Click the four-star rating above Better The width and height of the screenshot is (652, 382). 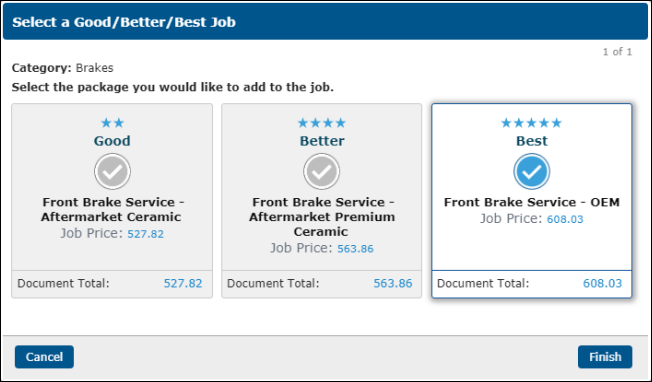(321, 123)
